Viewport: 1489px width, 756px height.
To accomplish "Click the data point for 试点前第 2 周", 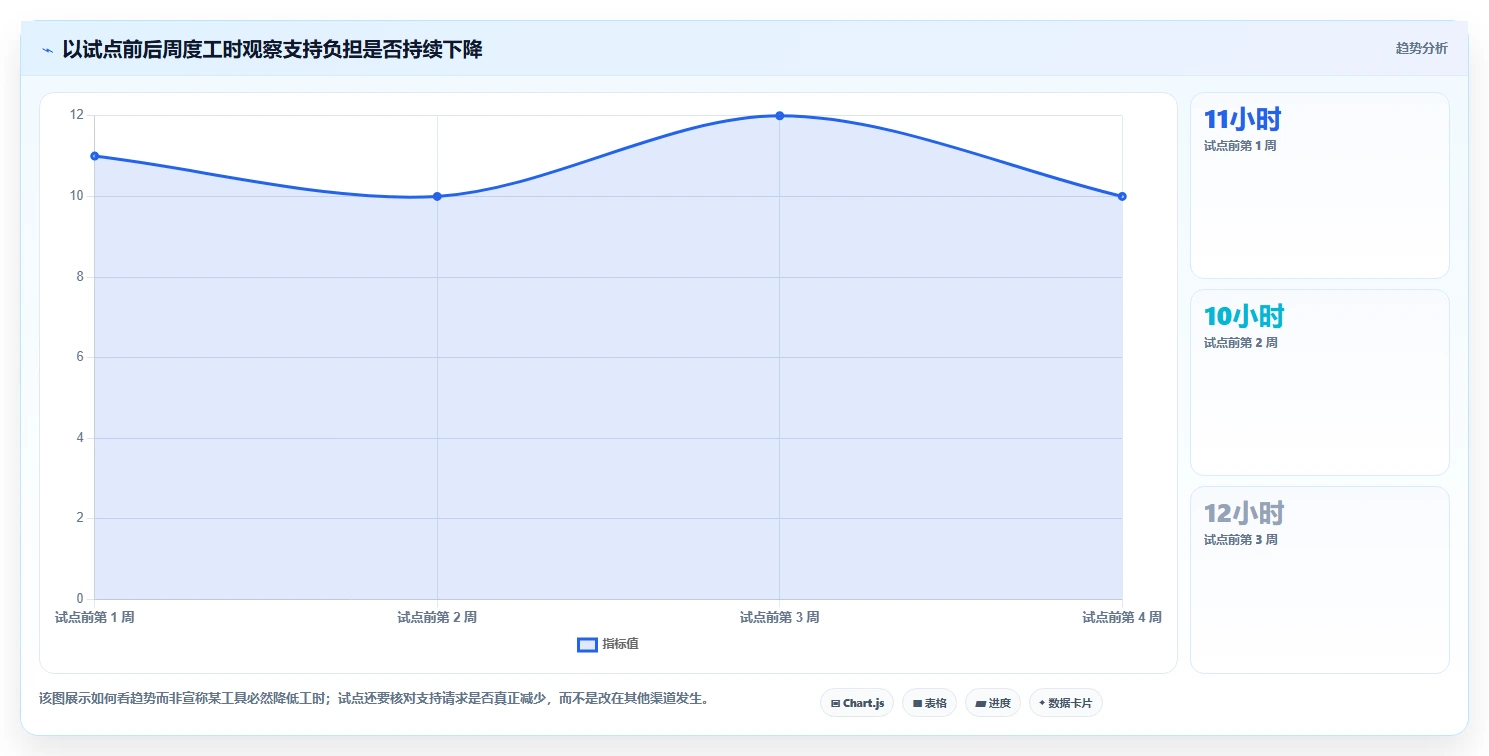I will tap(437, 196).
